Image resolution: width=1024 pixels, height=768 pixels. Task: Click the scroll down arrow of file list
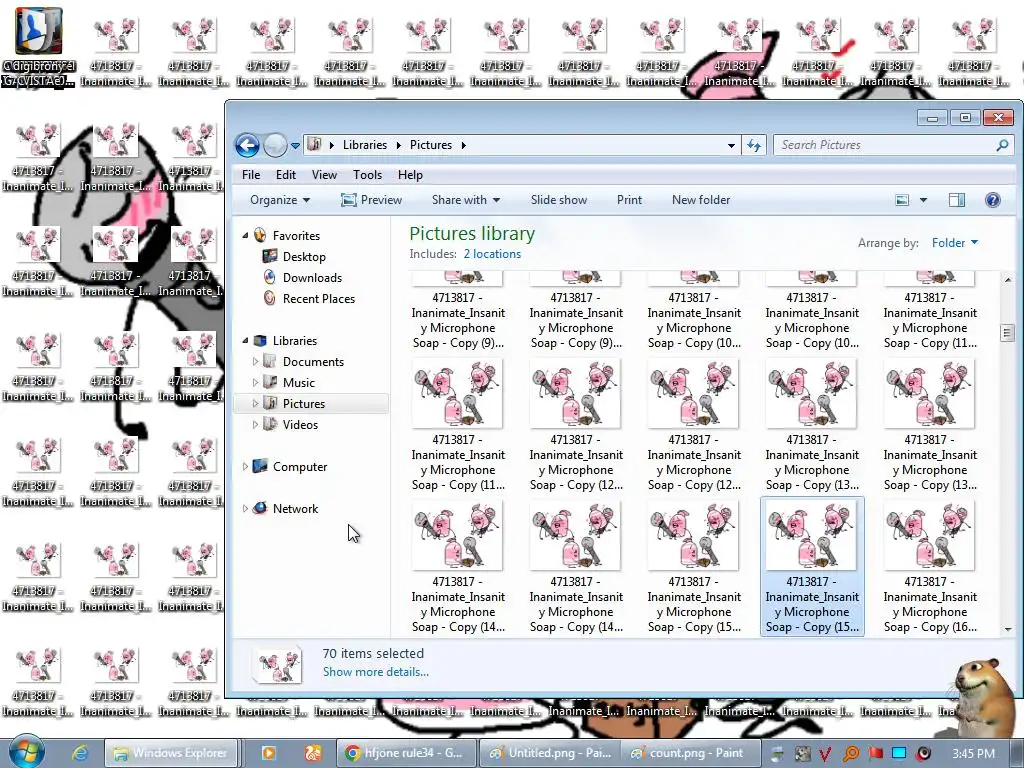point(1007,629)
